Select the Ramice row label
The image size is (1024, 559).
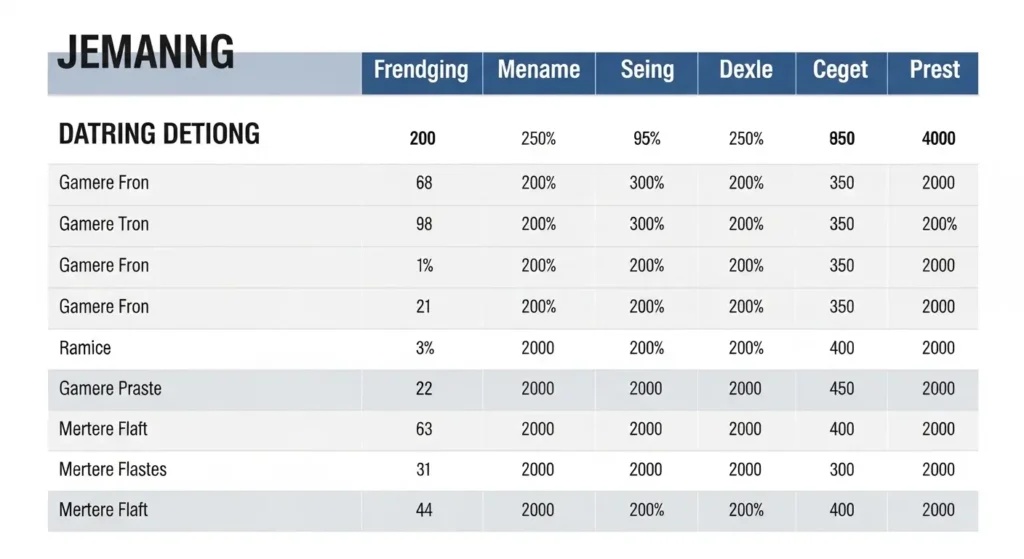85,348
